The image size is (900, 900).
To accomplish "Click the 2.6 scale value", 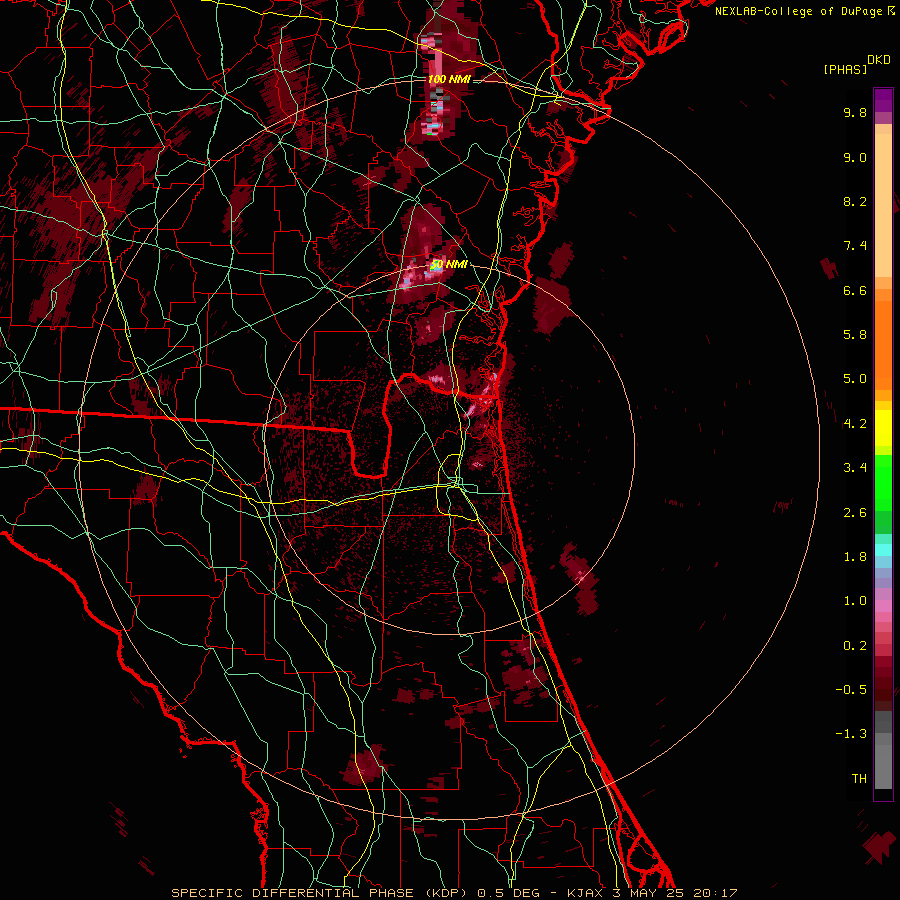I will click(x=855, y=513).
